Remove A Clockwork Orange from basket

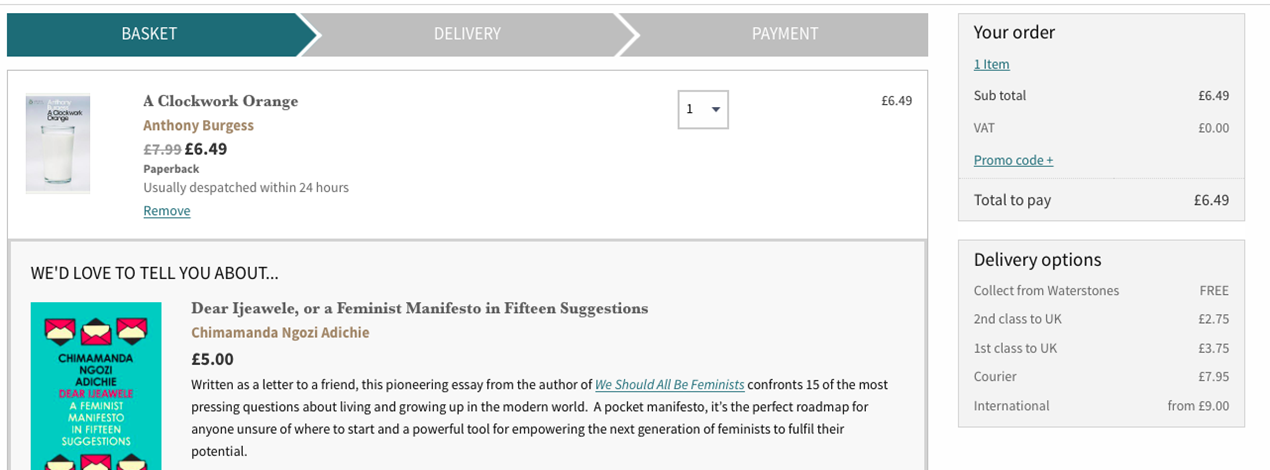166,211
